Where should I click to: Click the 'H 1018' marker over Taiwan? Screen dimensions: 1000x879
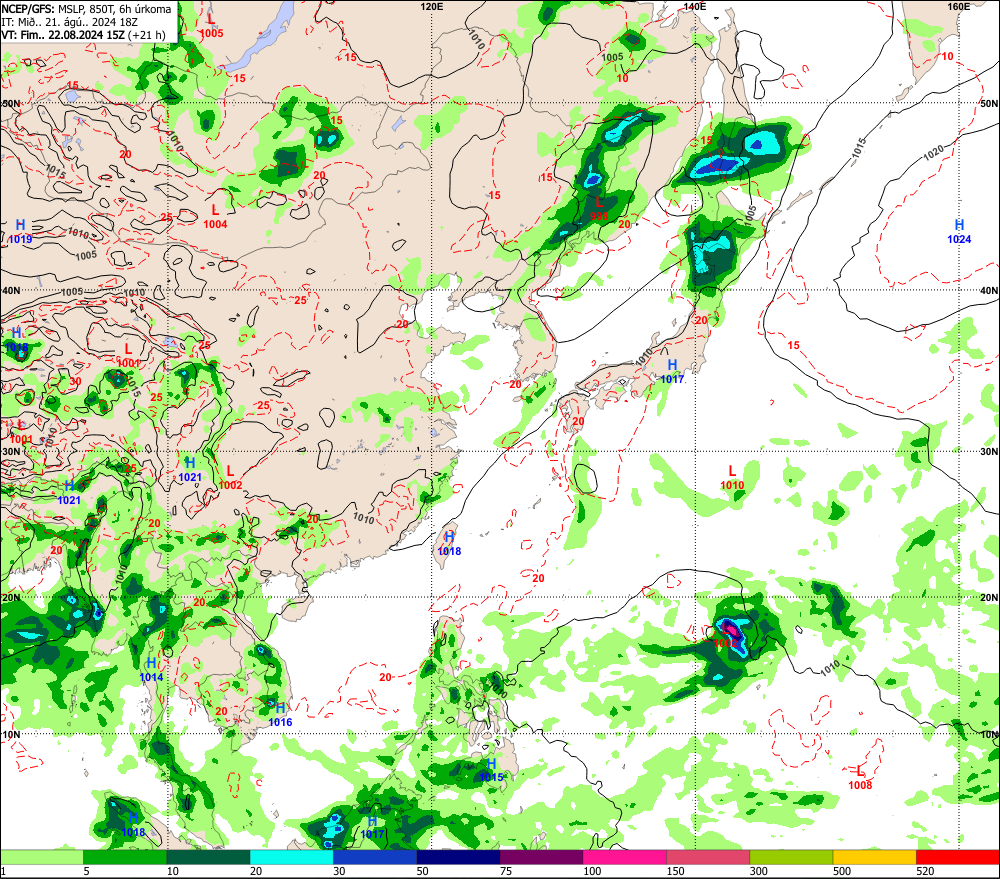[449, 543]
